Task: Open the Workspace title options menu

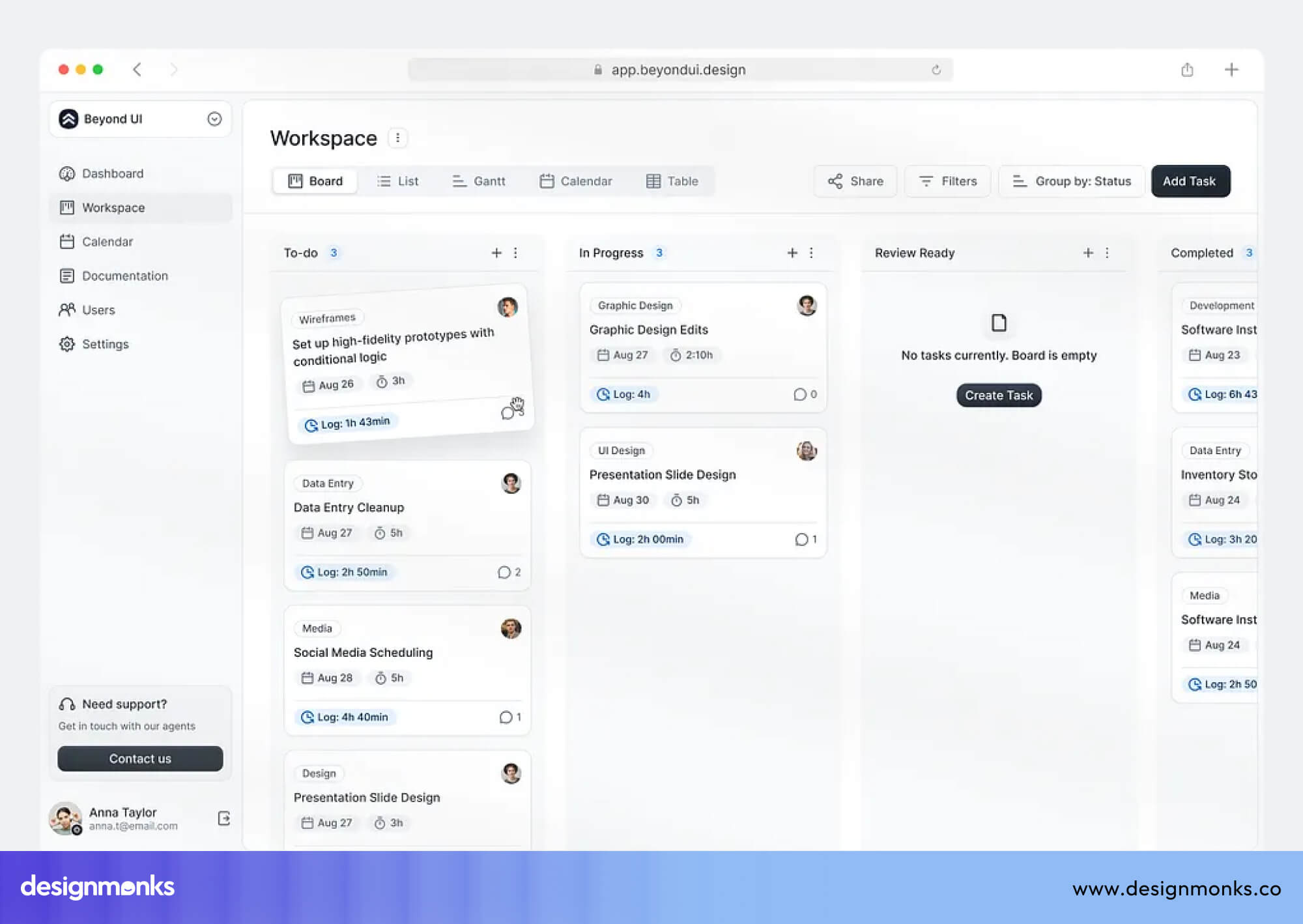Action: tap(397, 138)
